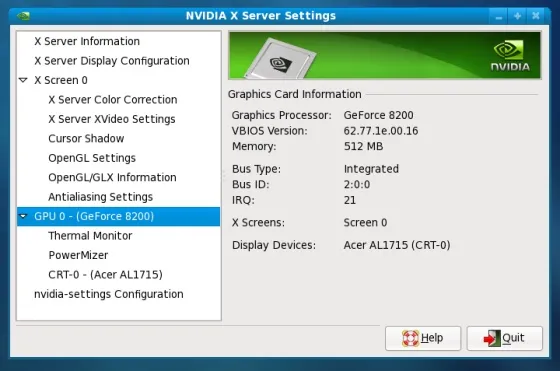Screen dimensions: 560x371
Task: Click the Graphics Card Information heading
Action: coord(295,94)
